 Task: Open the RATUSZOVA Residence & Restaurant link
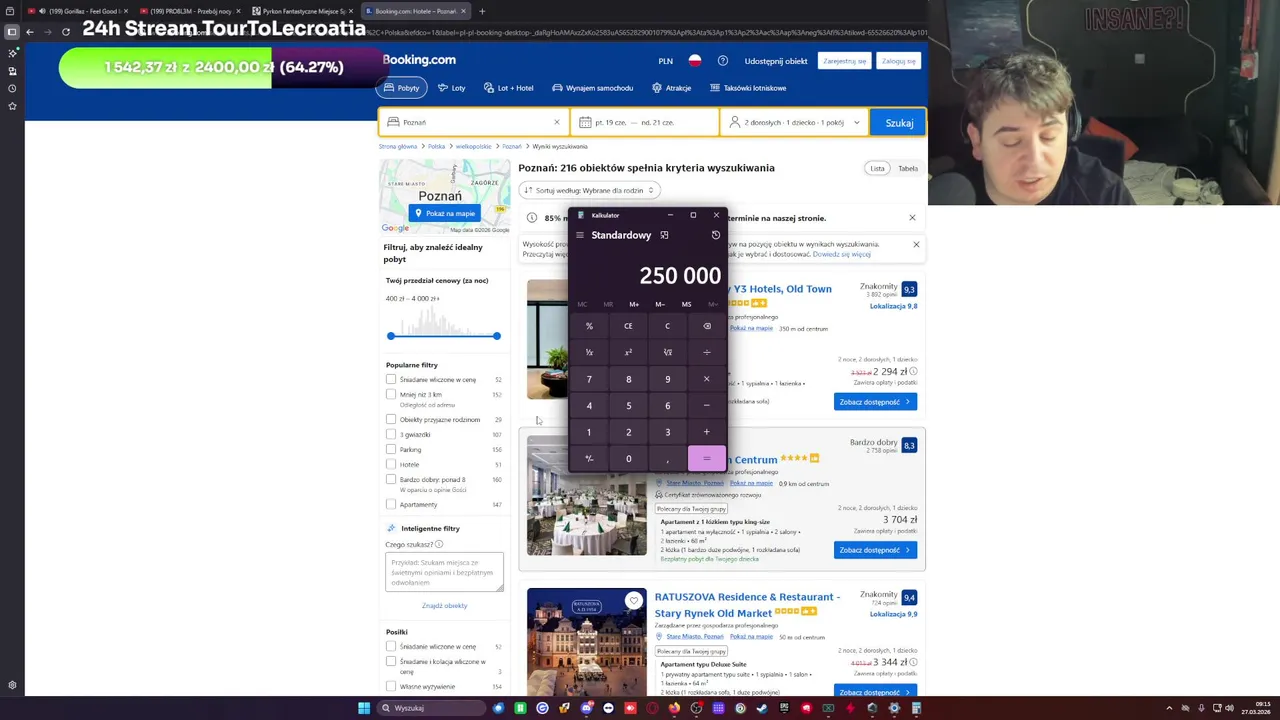point(747,605)
